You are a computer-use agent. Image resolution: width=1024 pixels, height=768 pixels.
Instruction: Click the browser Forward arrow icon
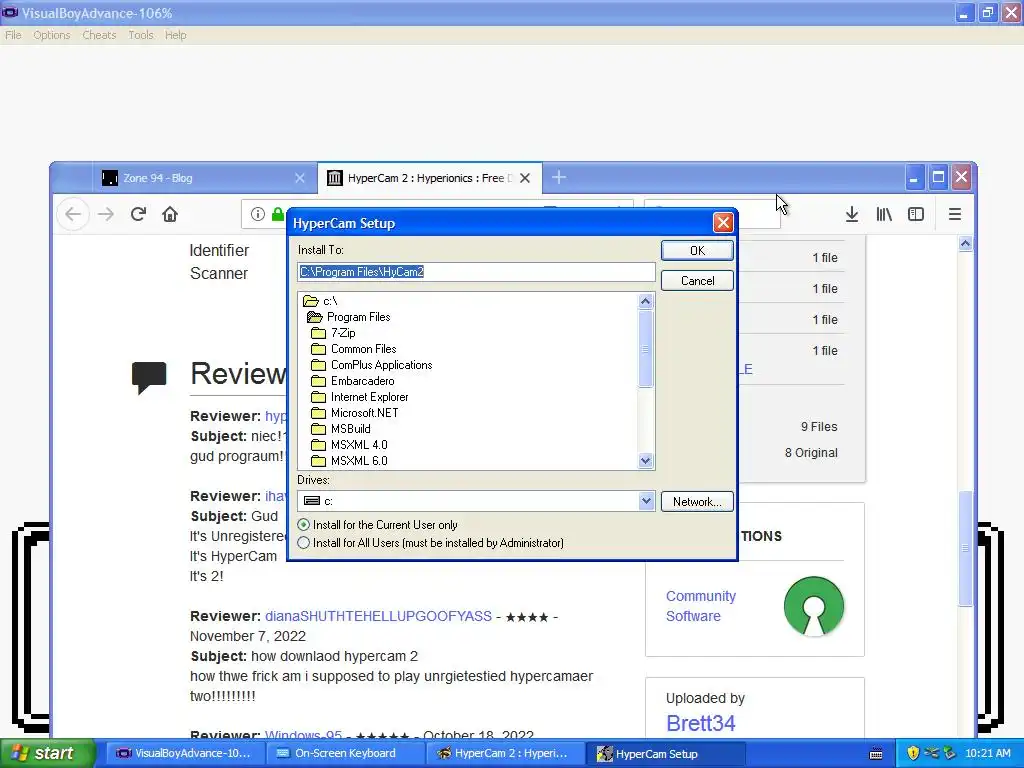coord(106,214)
